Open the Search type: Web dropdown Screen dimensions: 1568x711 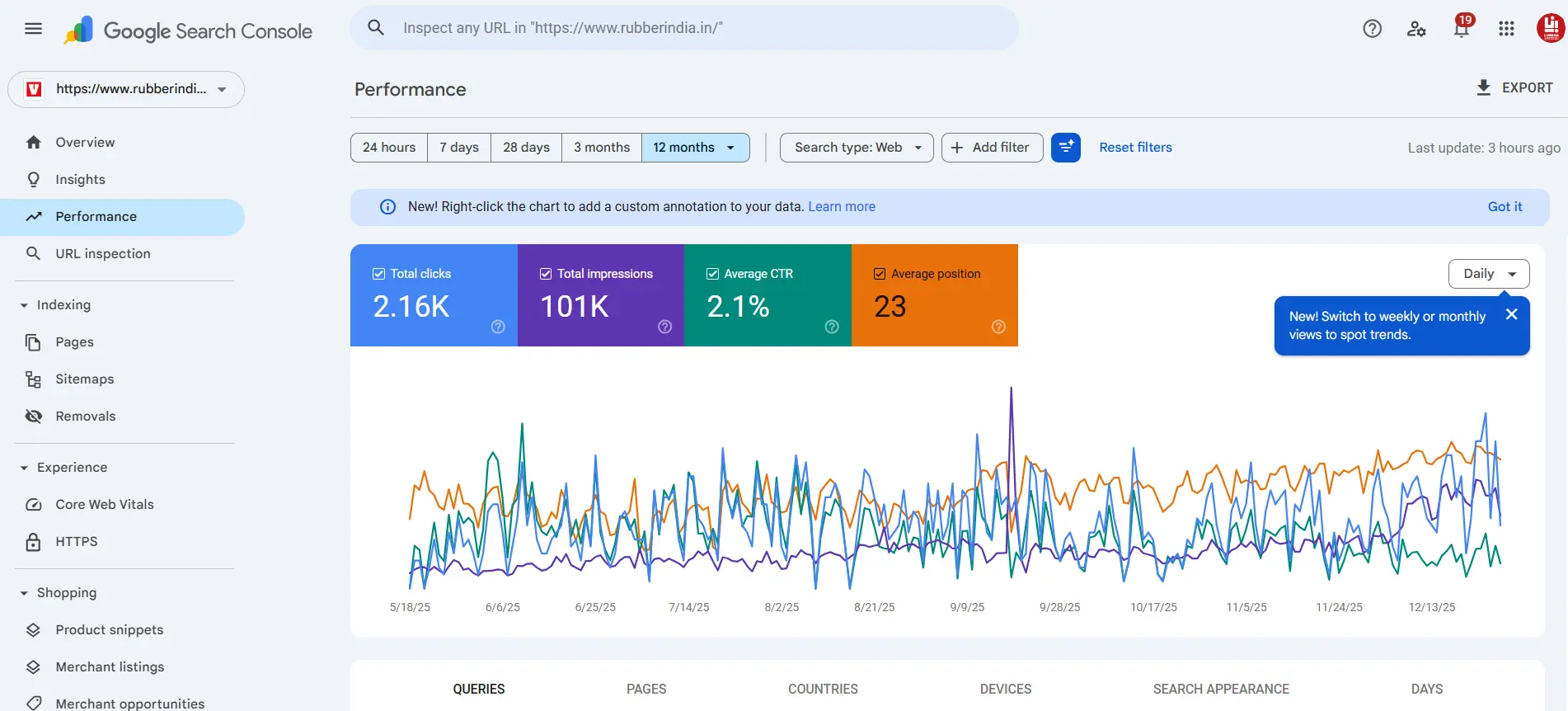click(856, 148)
